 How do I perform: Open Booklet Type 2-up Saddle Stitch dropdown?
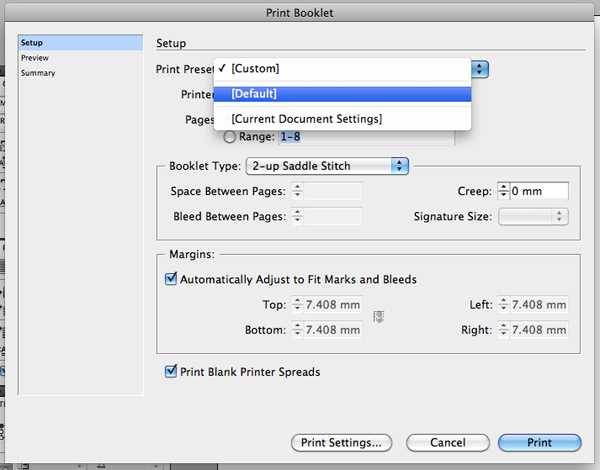click(x=327, y=166)
